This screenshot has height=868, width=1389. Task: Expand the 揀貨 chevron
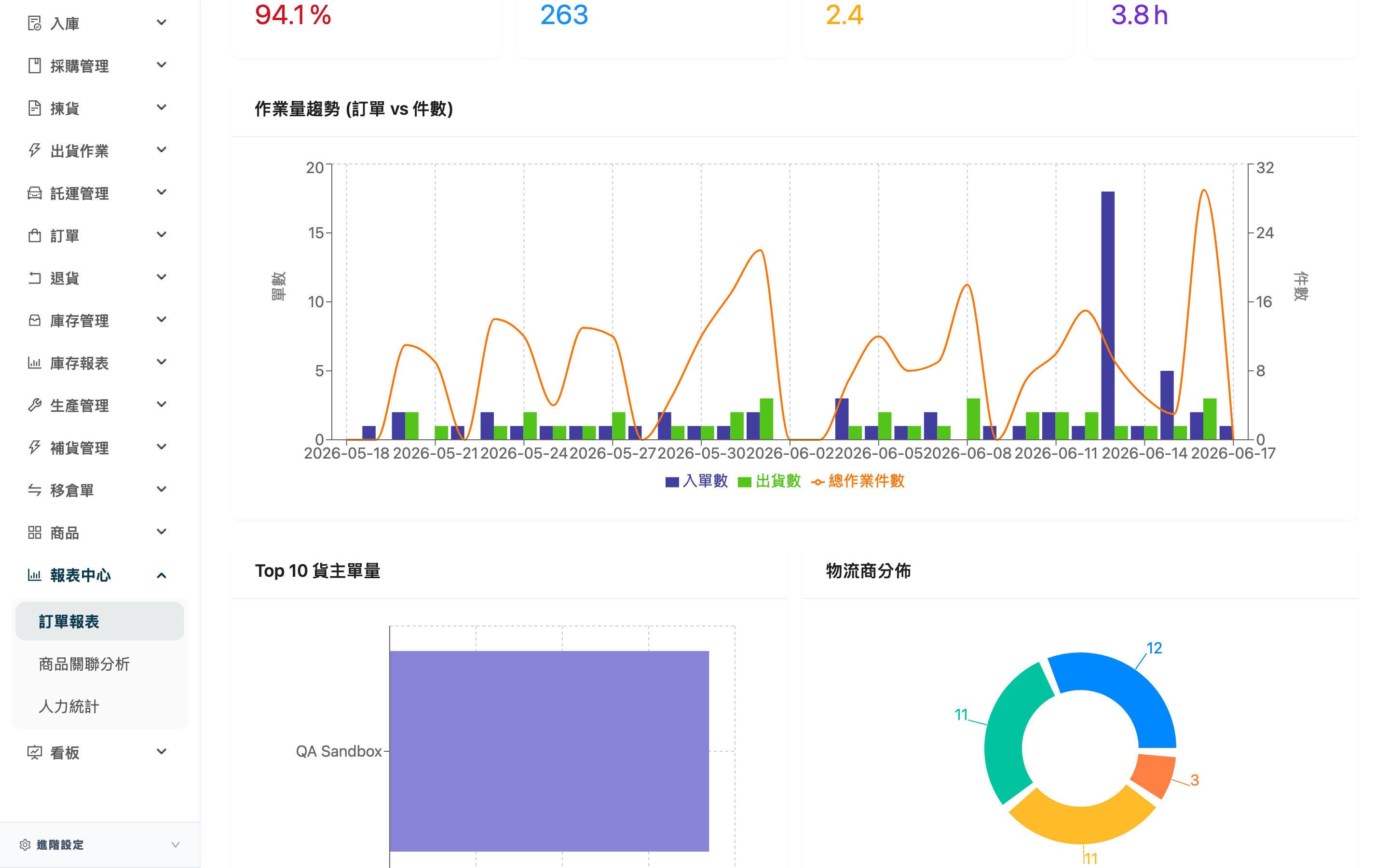[x=162, y=108]
